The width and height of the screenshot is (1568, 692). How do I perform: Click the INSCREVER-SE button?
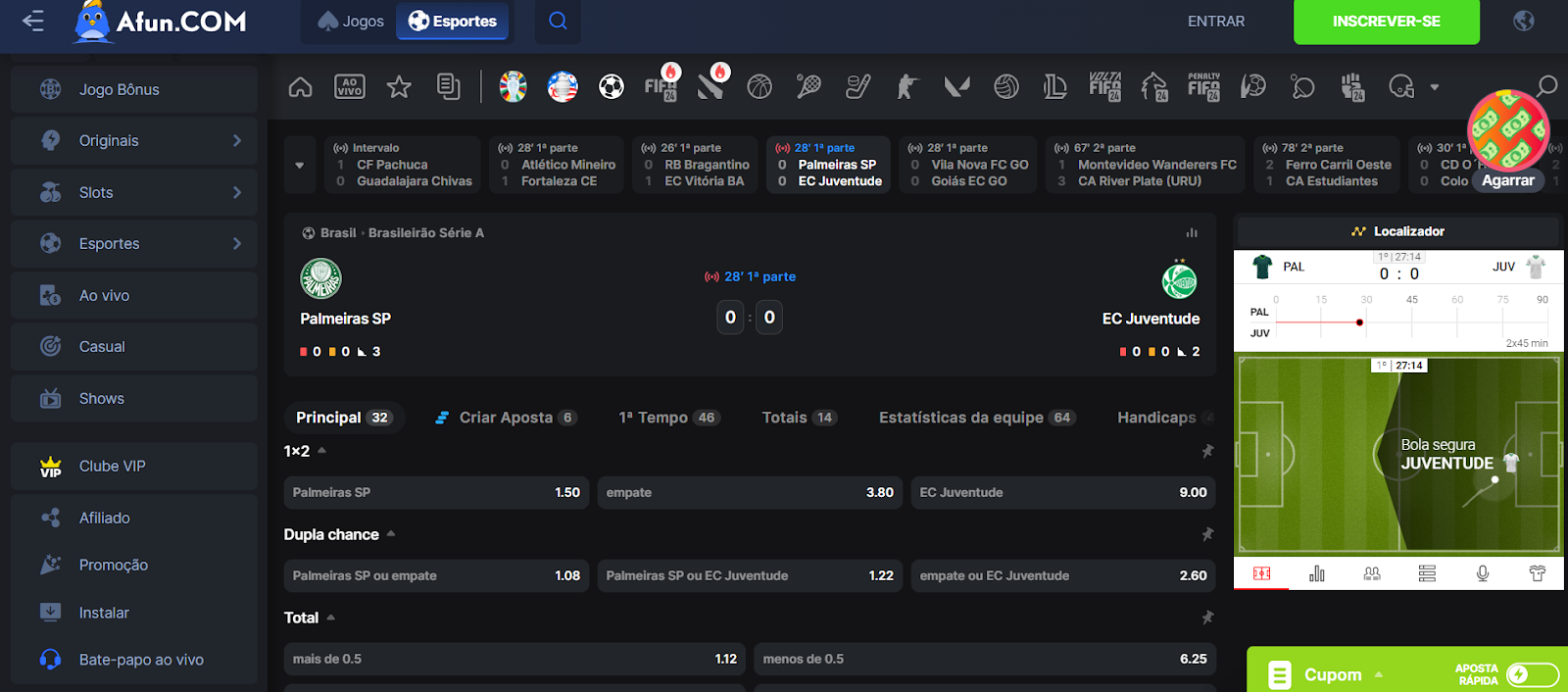[1386, 22]
